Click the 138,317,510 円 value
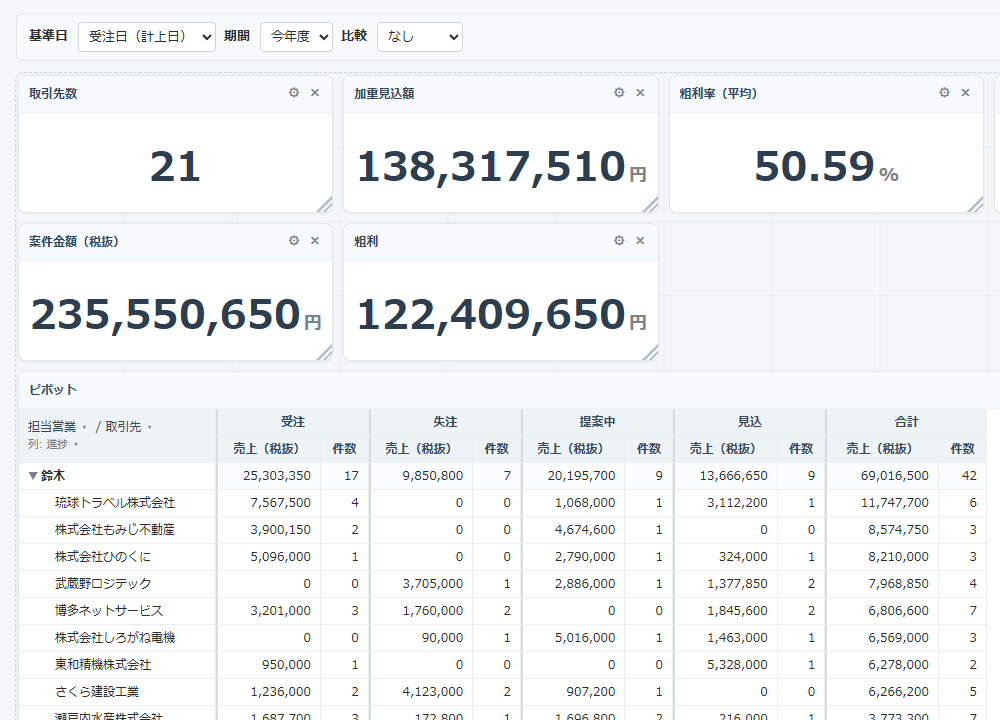This screenshot has height=720, width=1000. 501,167
